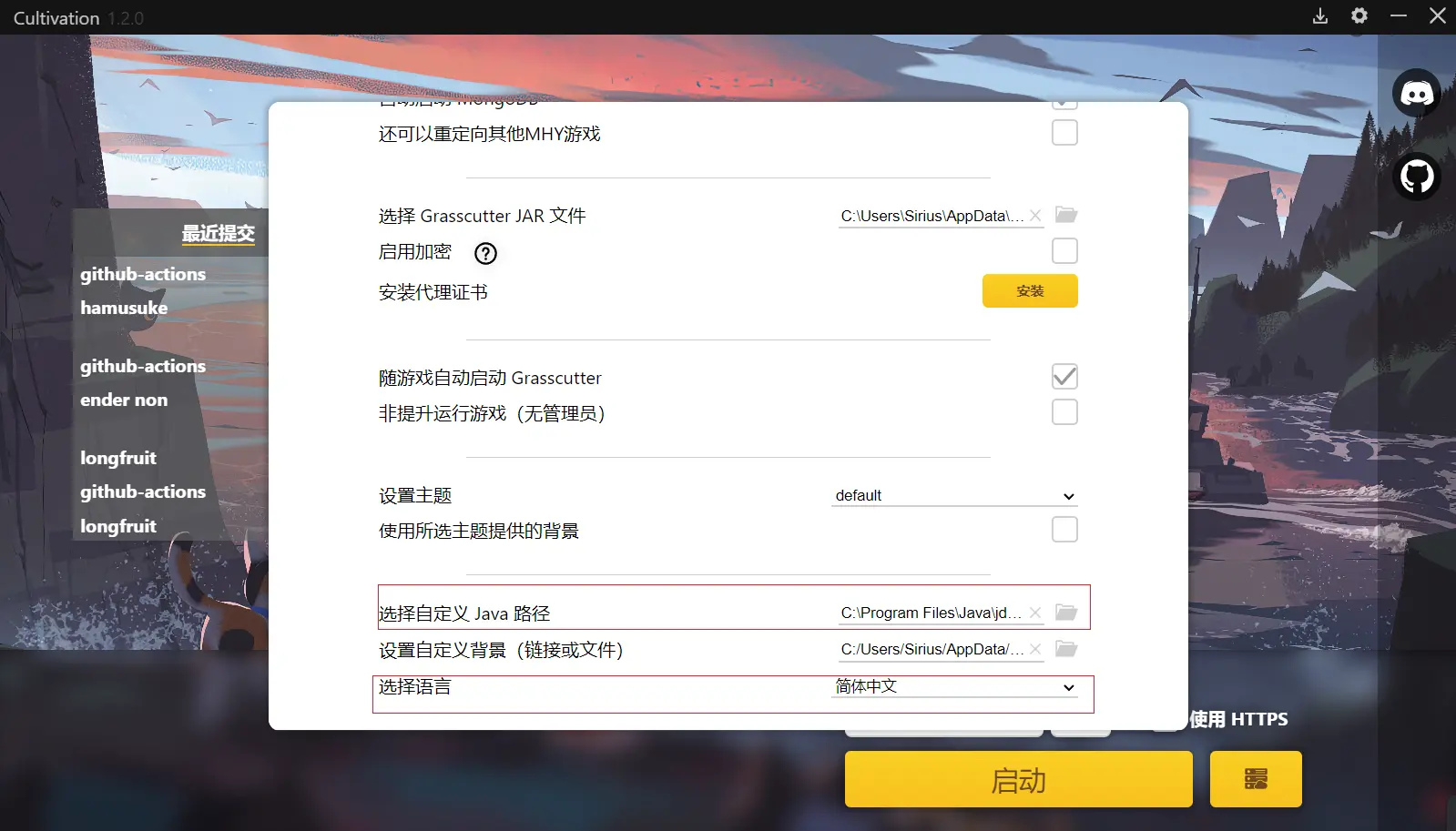Click commit author ender non
This screenshot has height=831, width=1456.
click(124, 400)
